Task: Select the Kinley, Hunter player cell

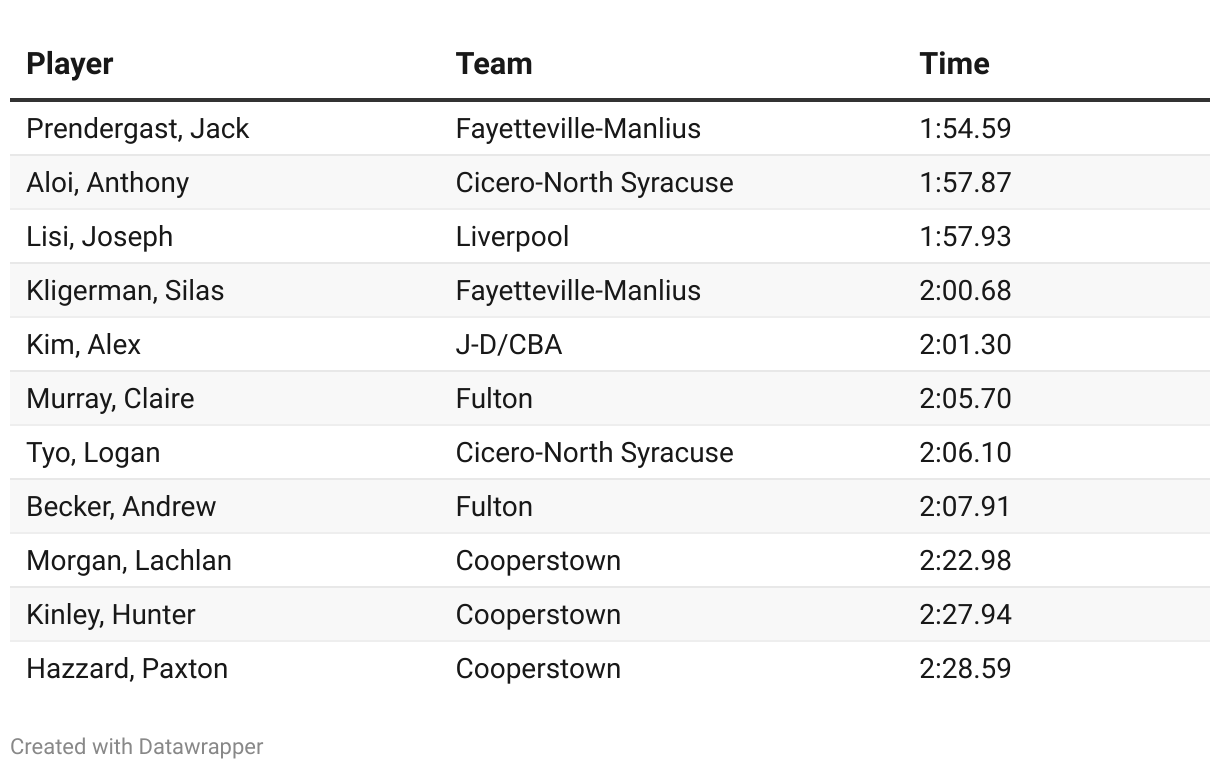Action: pos(111,615)
